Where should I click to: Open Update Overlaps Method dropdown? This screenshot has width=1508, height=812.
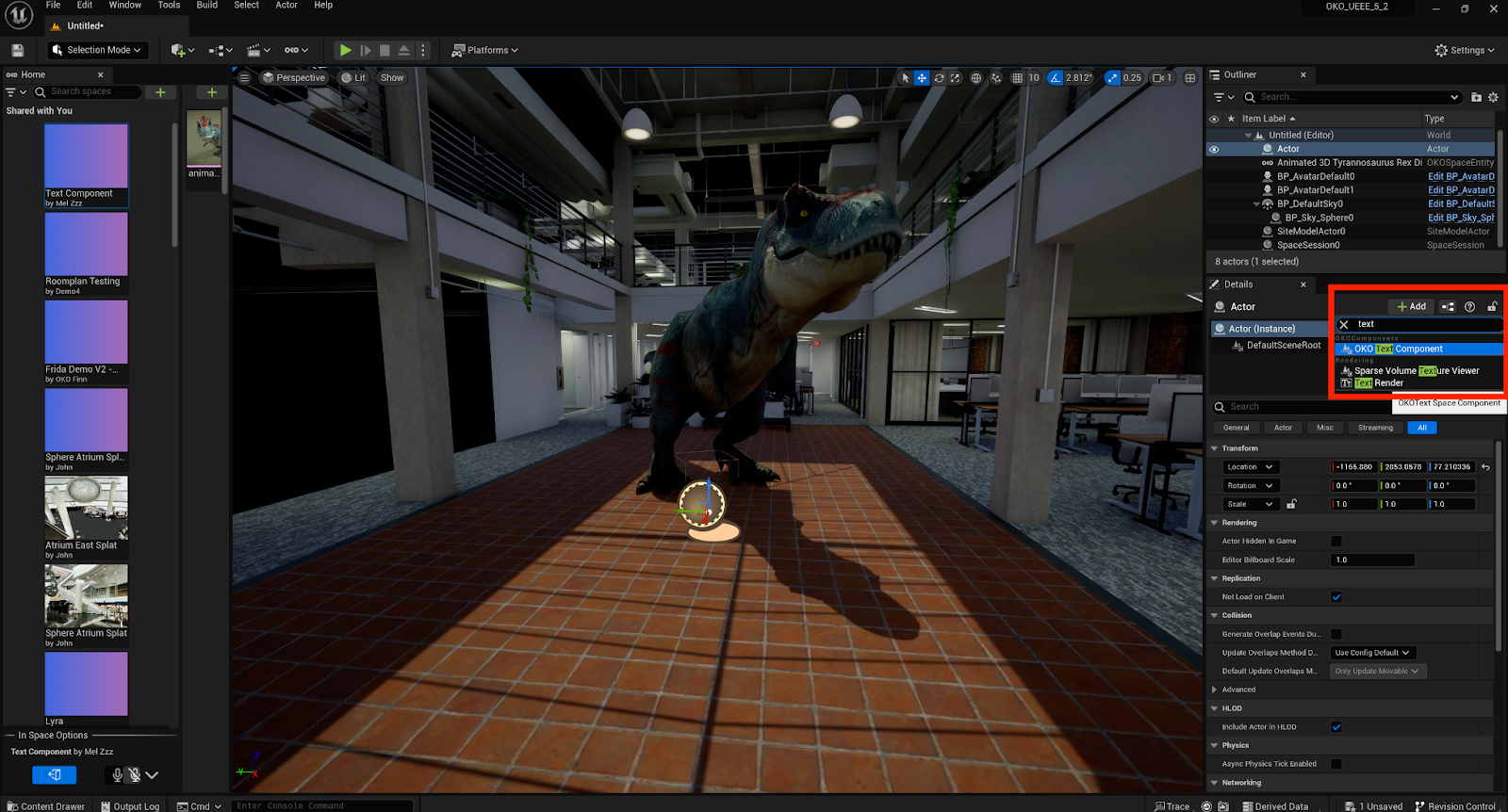click(1372, 653)
